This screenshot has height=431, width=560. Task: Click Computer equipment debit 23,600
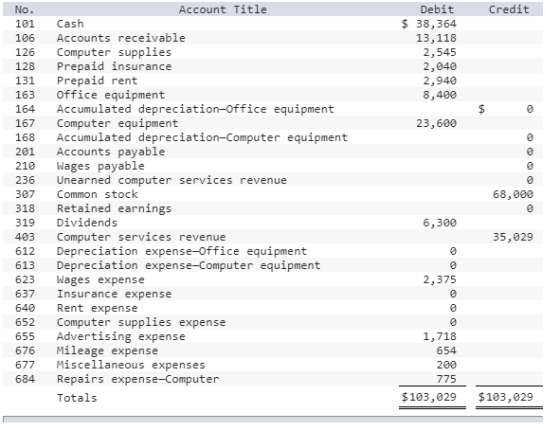click(436, 123)
